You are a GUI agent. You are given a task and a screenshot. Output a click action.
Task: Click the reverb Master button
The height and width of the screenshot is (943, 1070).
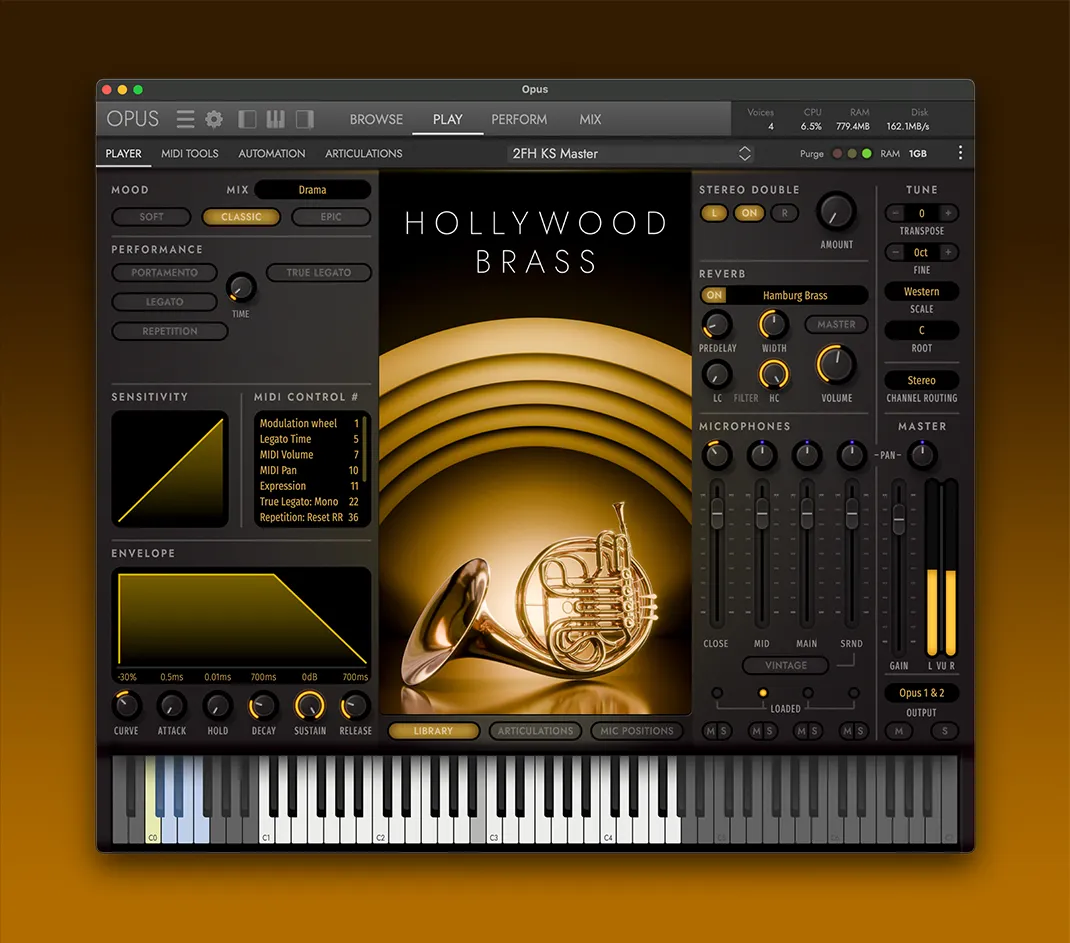click(836, 325)
